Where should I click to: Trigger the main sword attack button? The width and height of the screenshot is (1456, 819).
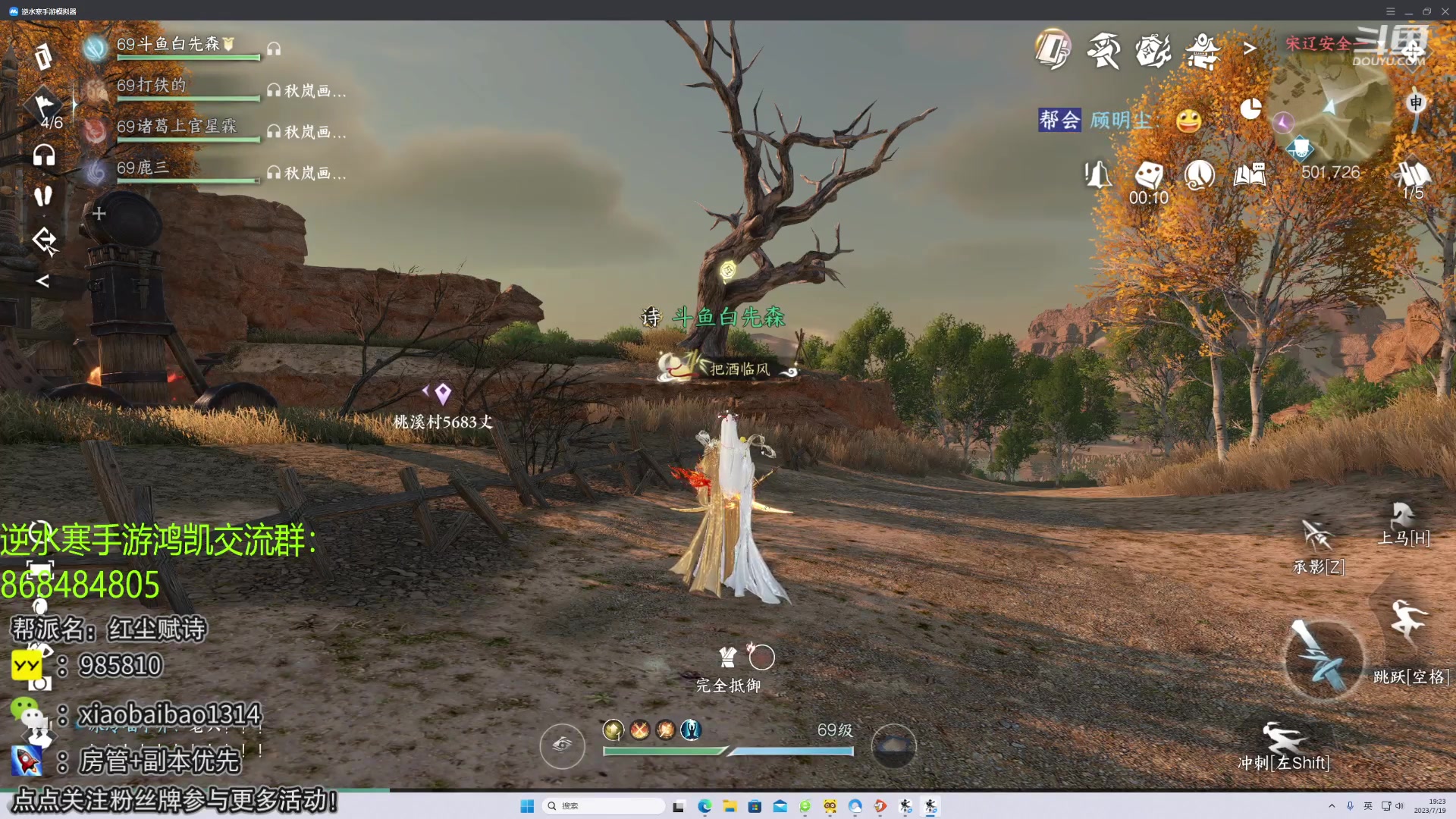pos(1323,658)
